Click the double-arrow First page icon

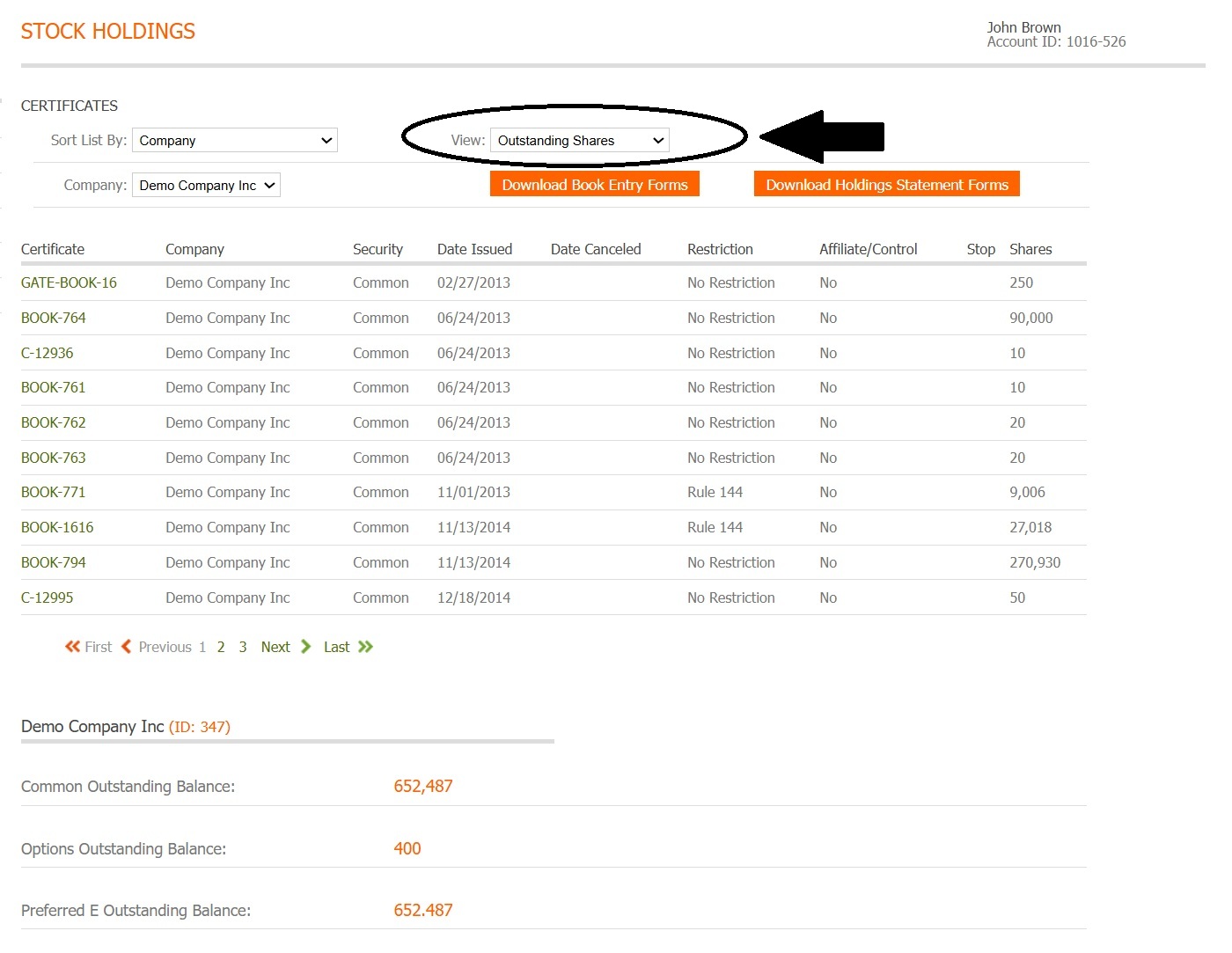click(x=72, y=647)
